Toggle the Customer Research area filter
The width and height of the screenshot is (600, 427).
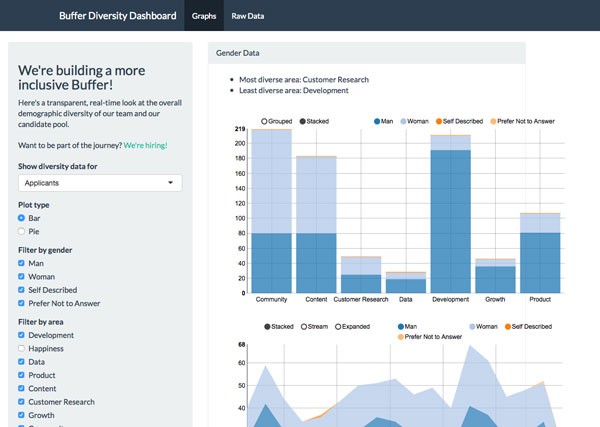[x=21, y=402]
